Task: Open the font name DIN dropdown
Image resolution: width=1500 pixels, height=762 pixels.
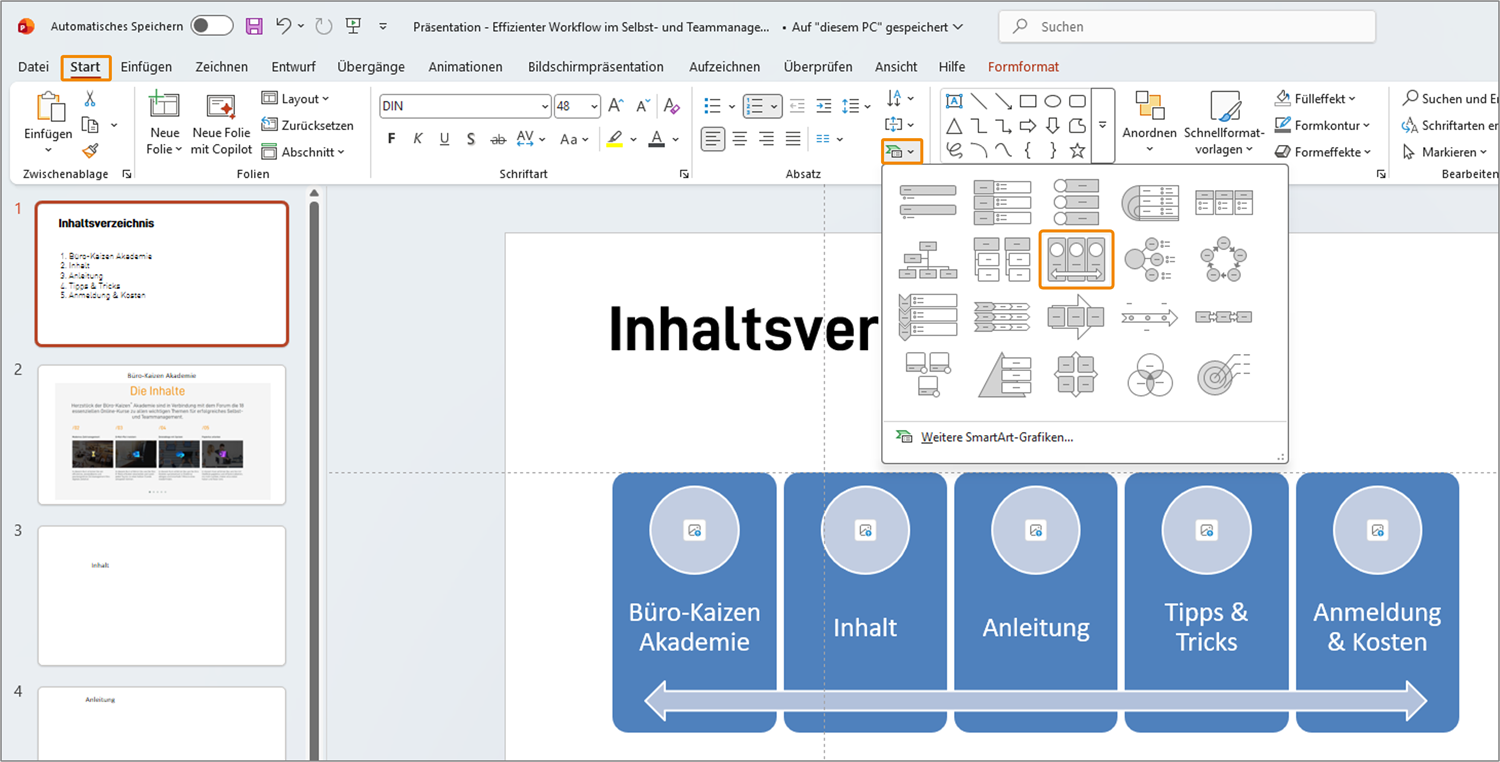Action: point(545,106)
